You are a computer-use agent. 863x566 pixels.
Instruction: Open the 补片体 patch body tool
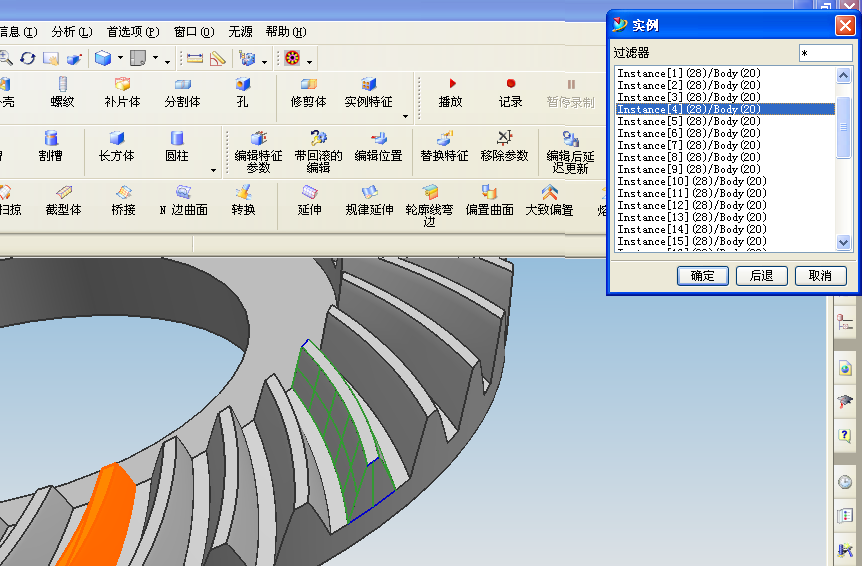tap(122, 92)
